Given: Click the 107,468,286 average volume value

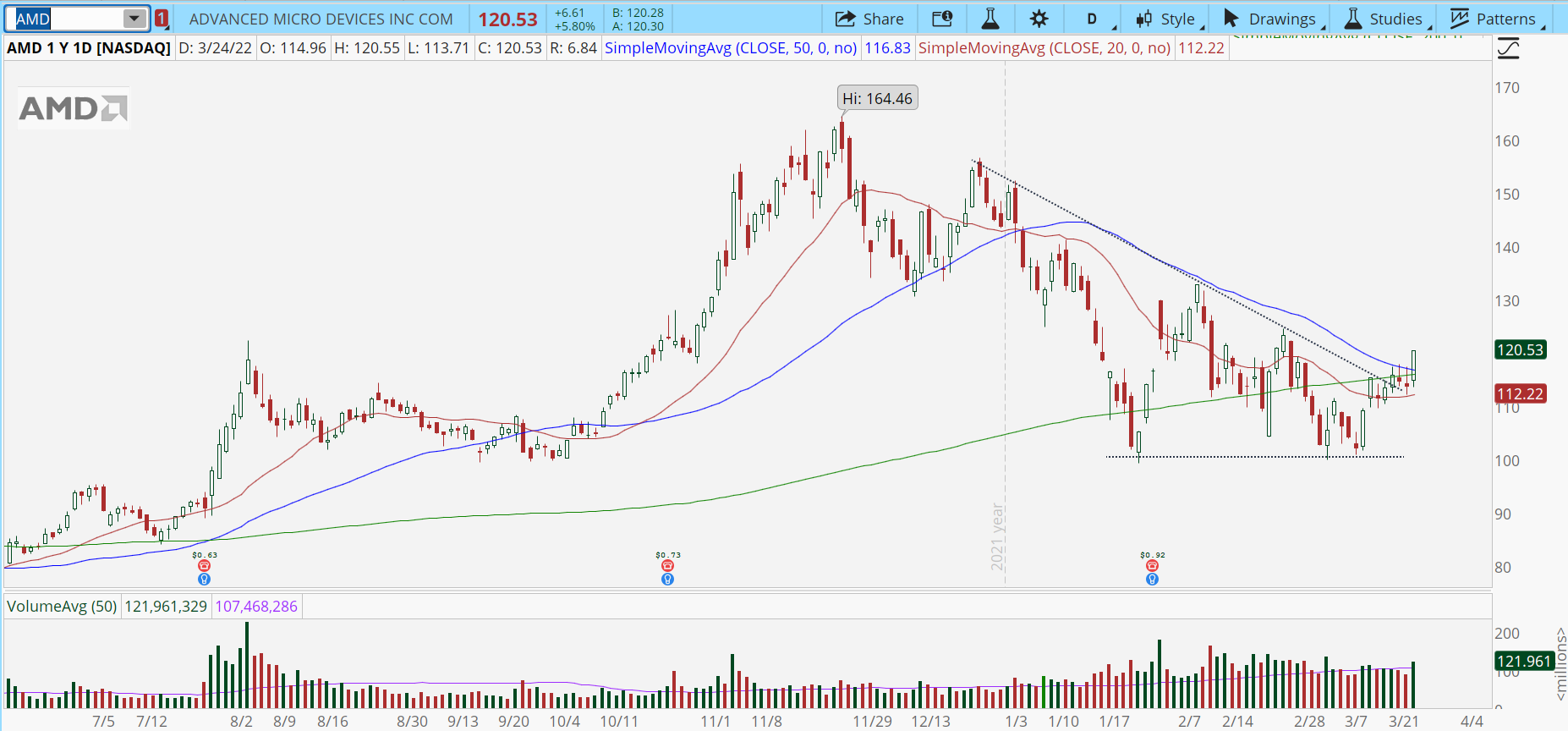Looking at the screenshot, I should (x=256, y=607).
